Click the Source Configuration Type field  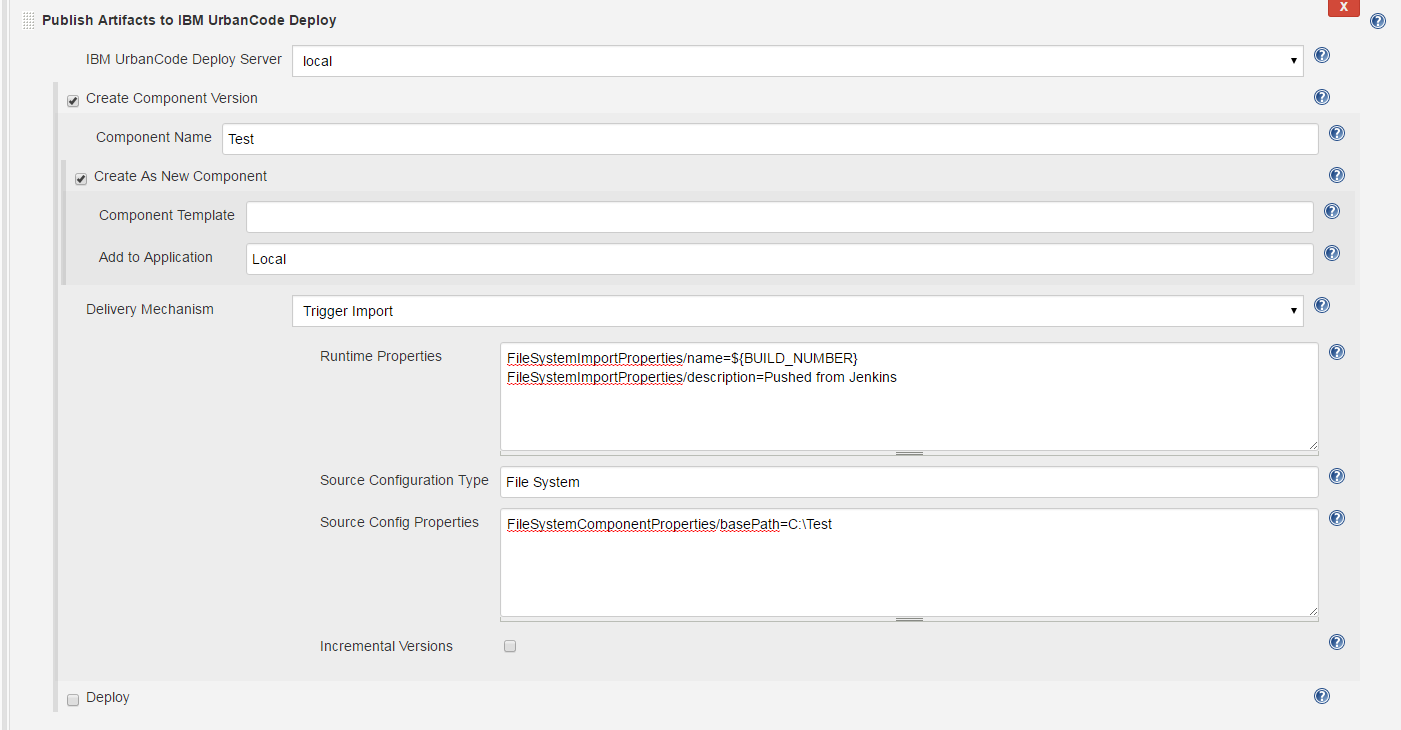[x=908, y=482]
